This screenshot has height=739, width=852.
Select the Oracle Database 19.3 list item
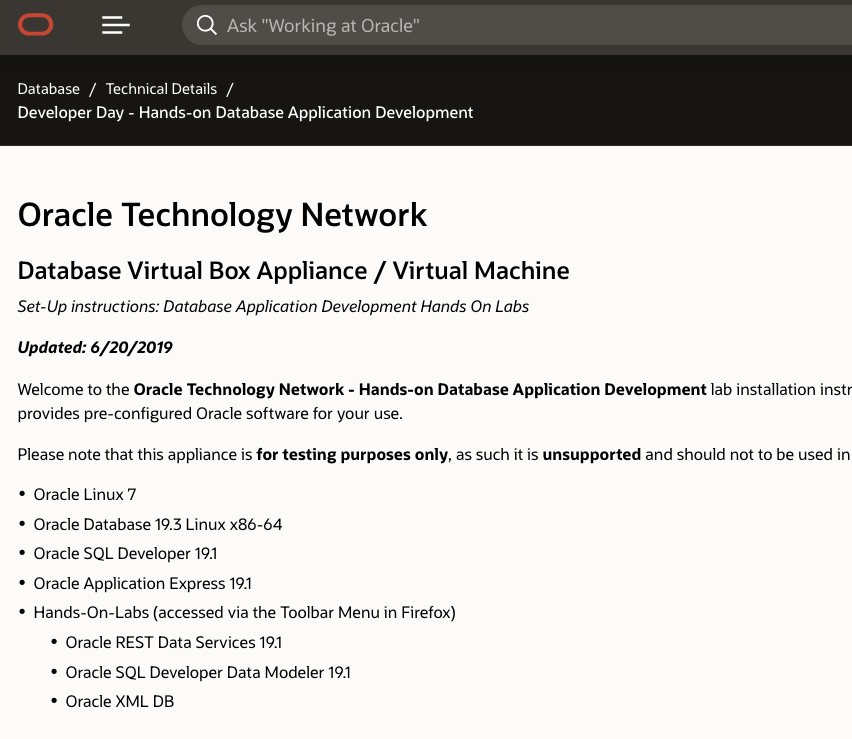point(157,524)
